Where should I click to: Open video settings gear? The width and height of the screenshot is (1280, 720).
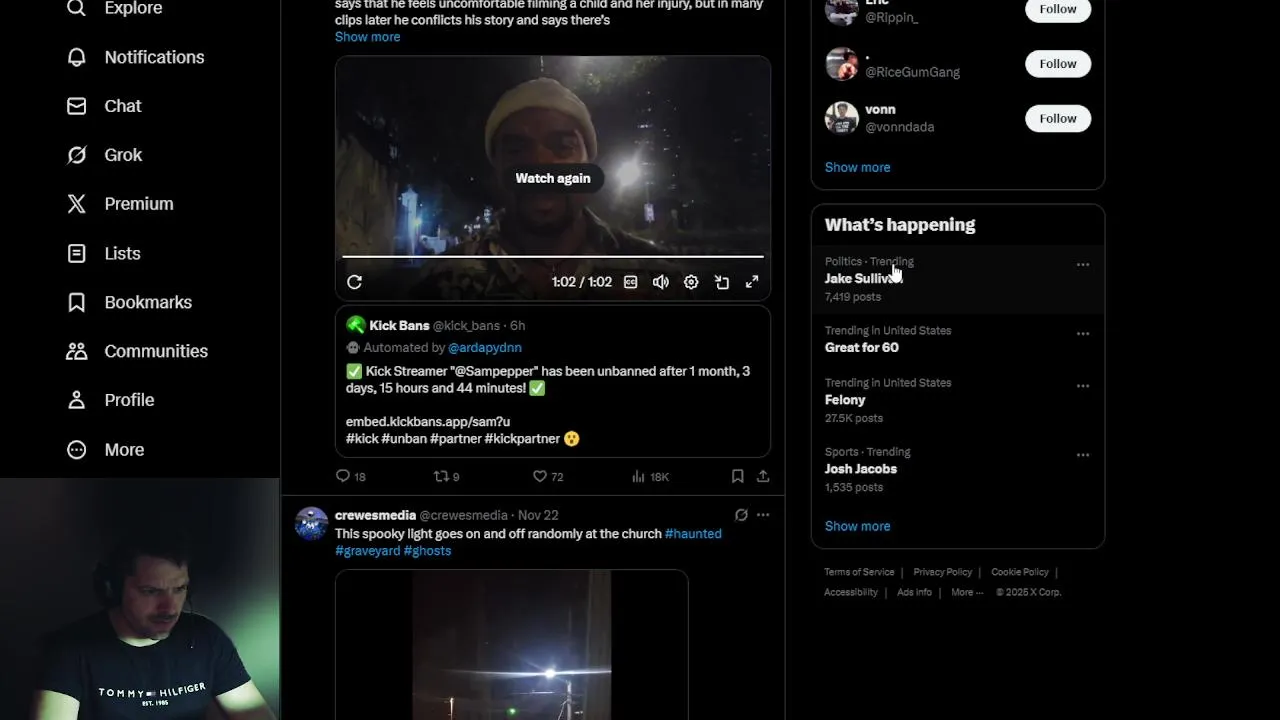pos(691,282)
